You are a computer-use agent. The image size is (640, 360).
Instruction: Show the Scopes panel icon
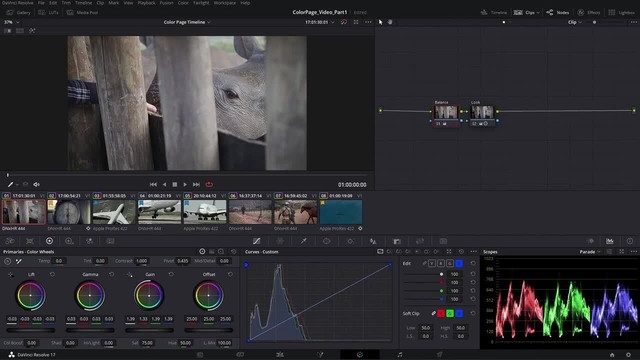point(610,241)
